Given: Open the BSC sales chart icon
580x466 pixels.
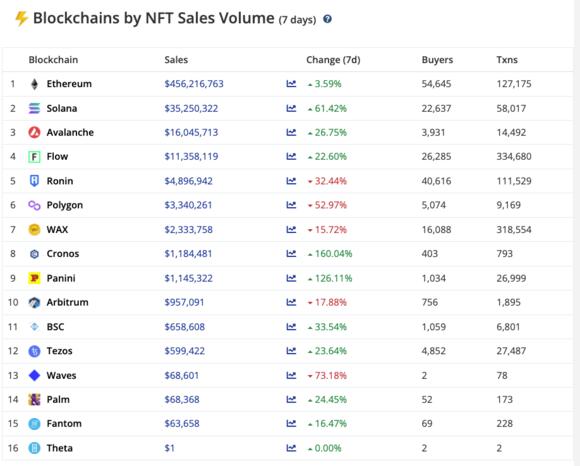Looking at the screenshot, I should point(291,327).
